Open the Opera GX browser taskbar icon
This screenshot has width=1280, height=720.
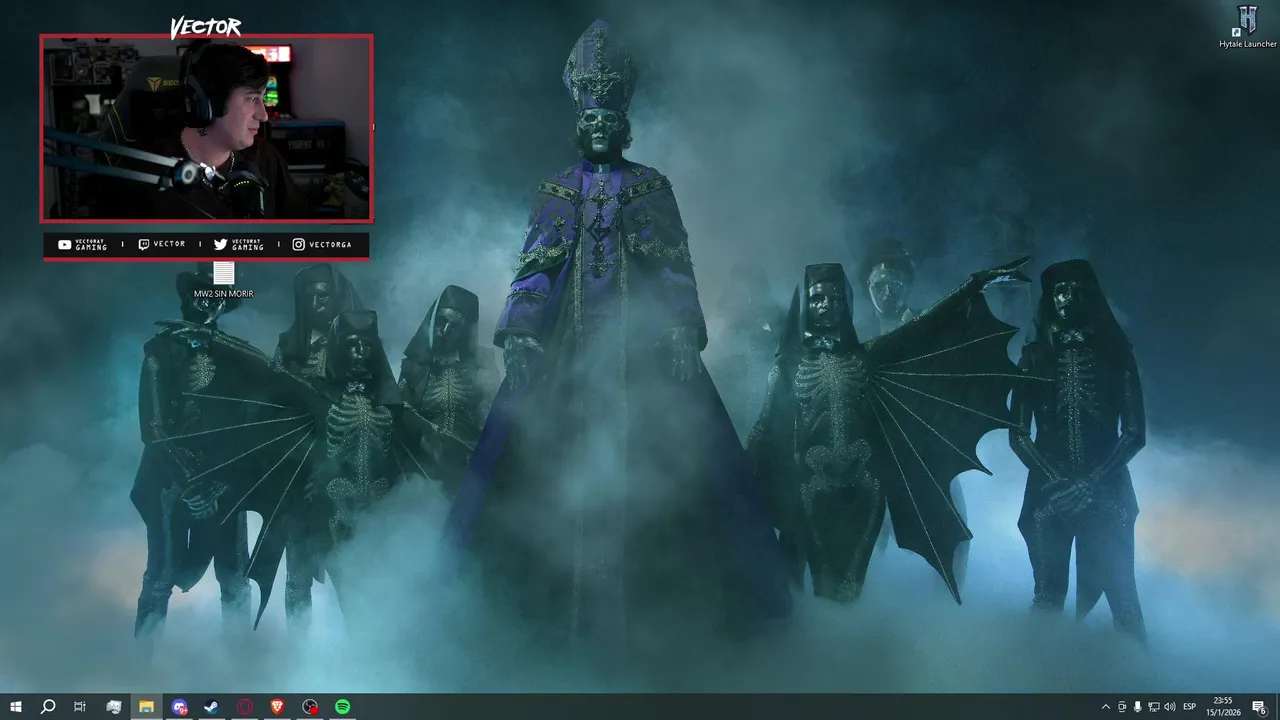click(x=244, y=707)
